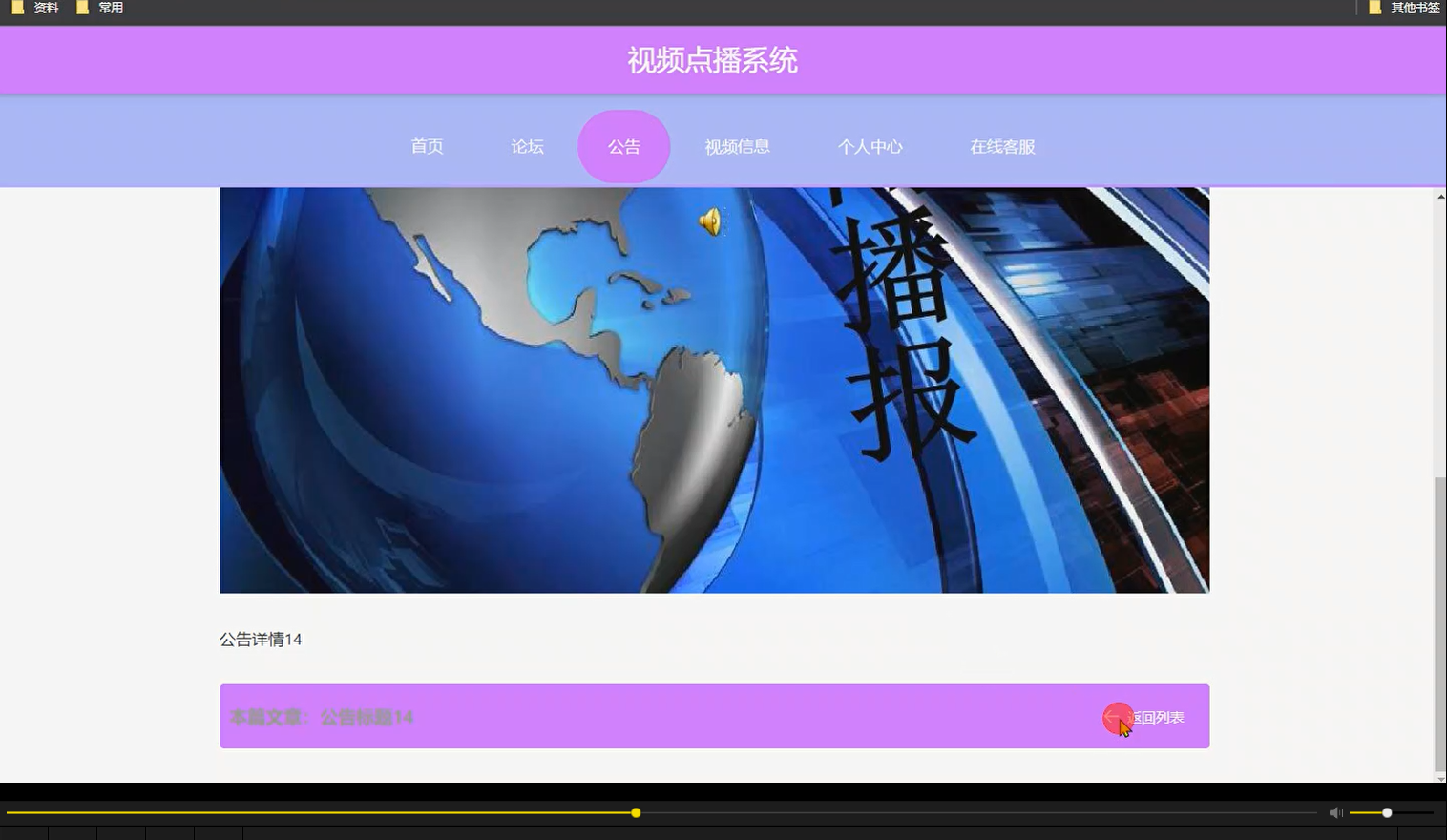Open the 论坛 navigation tab
This screenshot has width=1447, height=840.
(526, 146)
